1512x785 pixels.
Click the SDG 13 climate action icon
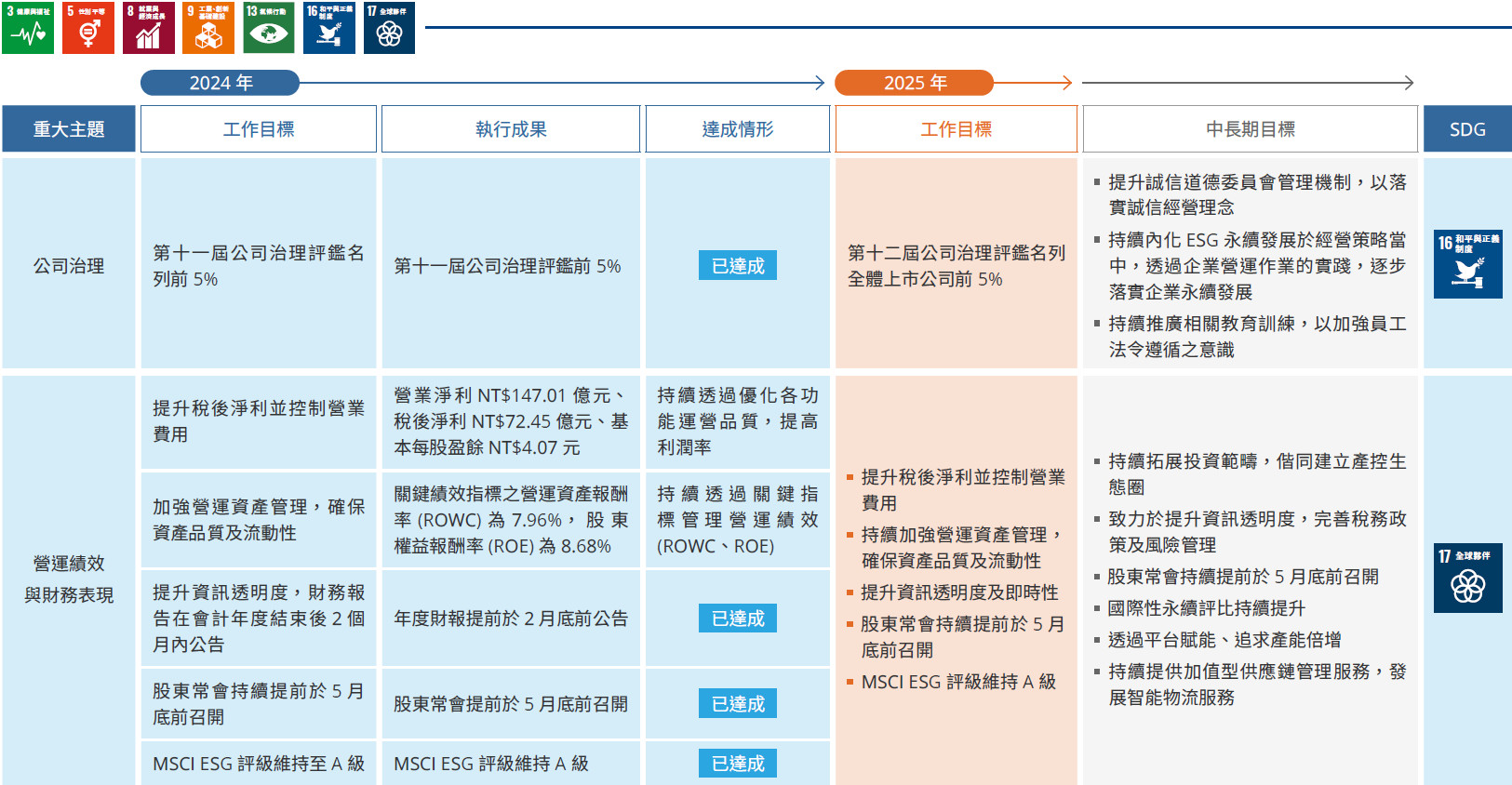point(269,28)
